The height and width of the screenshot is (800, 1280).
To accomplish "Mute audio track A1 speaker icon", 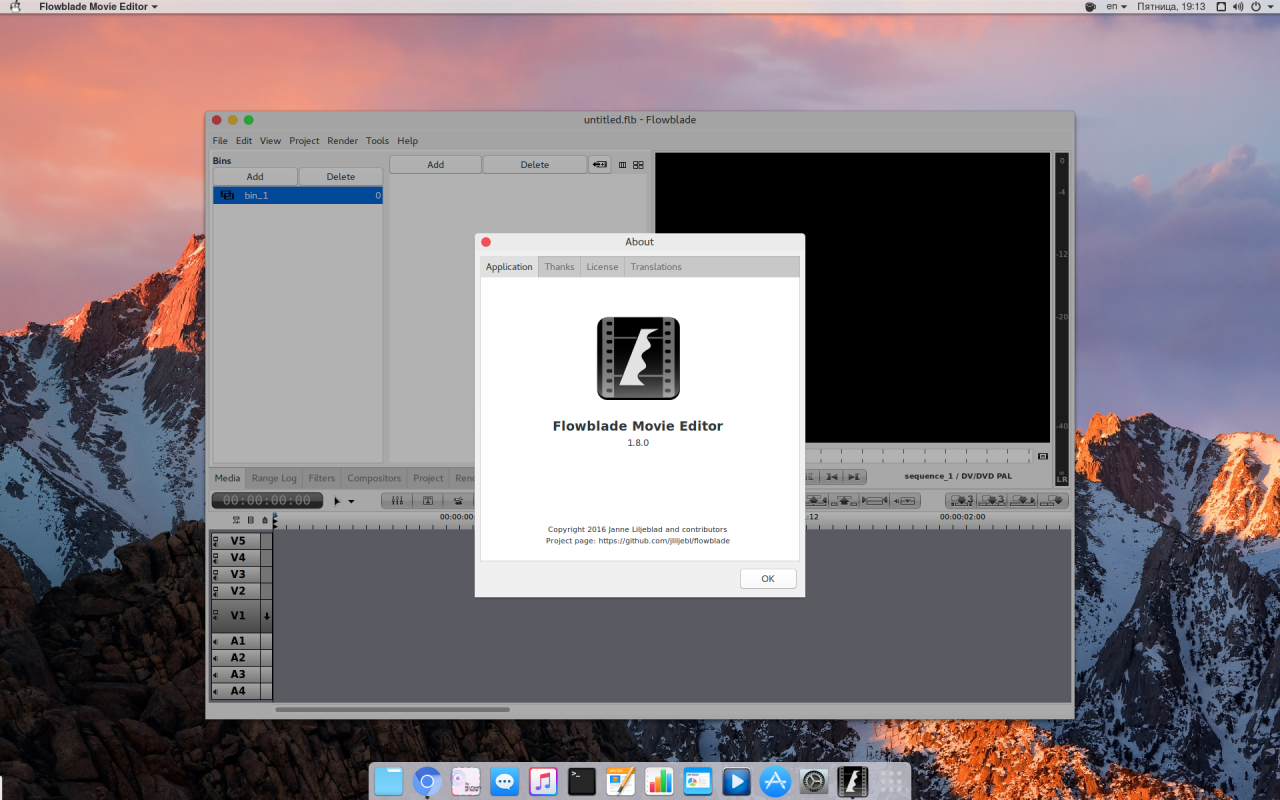I will pos(215,642).
